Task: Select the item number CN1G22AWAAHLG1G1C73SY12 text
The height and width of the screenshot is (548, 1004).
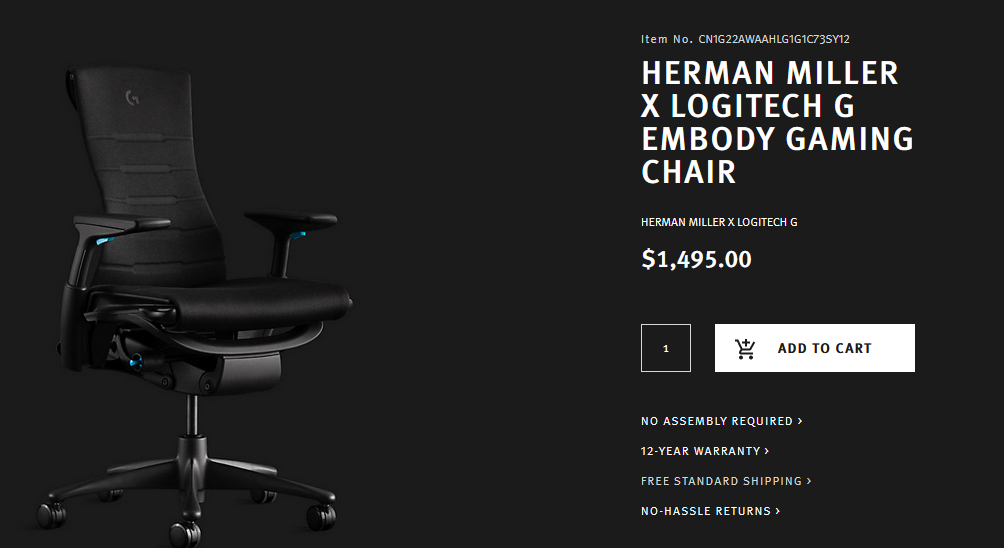Action: pos(773,39)
